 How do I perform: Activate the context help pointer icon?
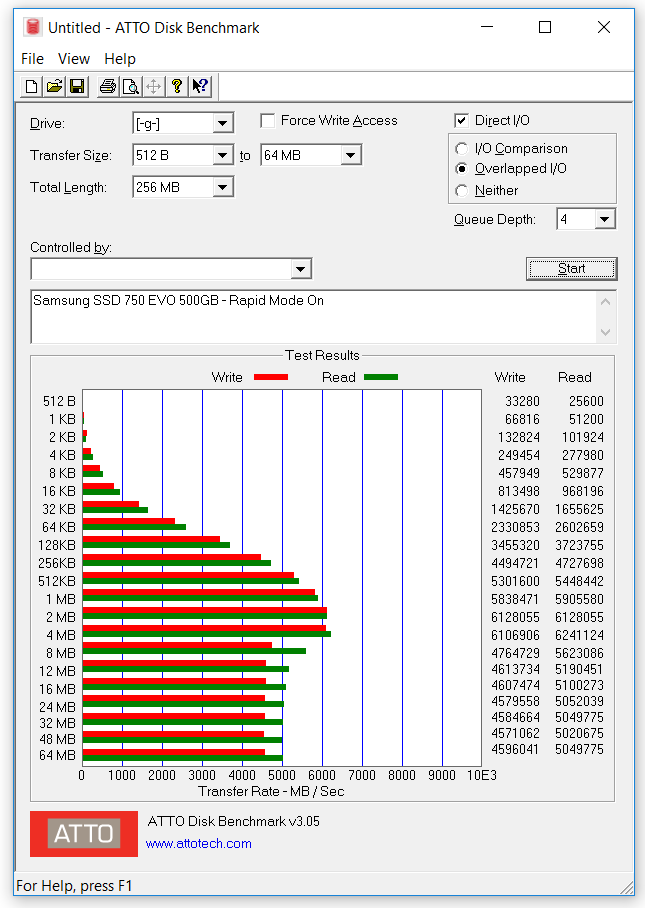tap(200, 87)
